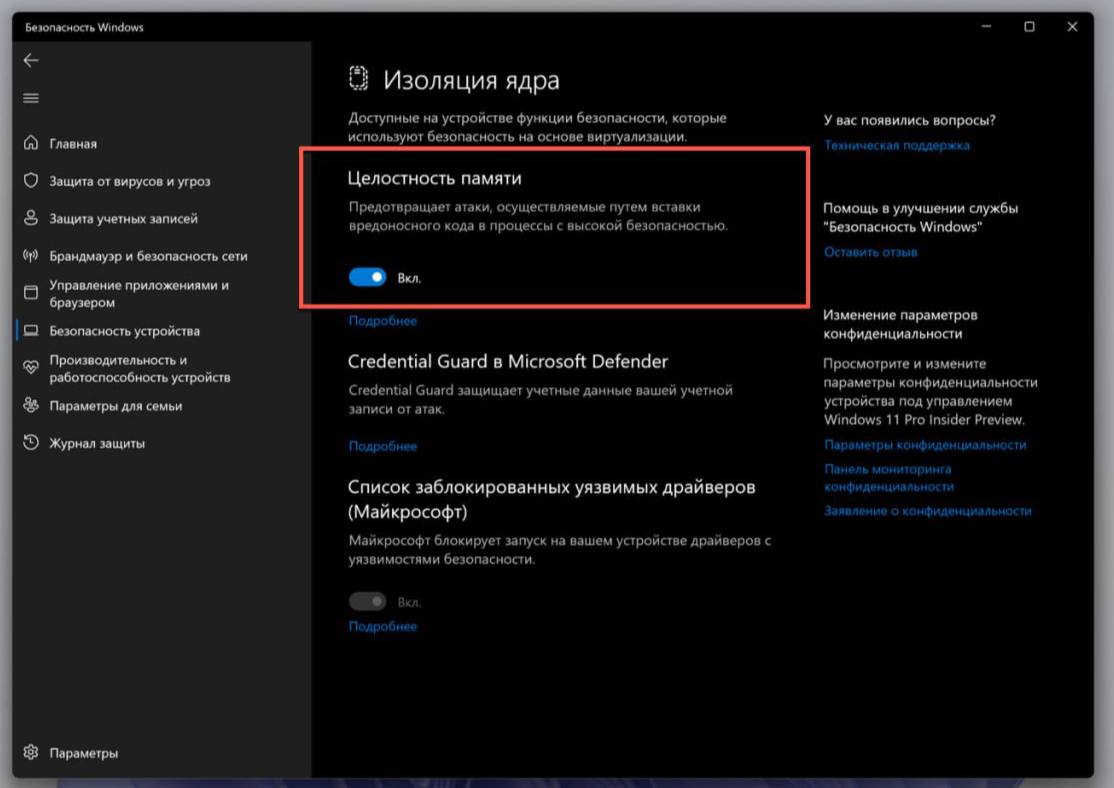This screenshot has width=1114, height=788.
Task: Click the Защита учетных записей person icon
Action: (31, 218)
